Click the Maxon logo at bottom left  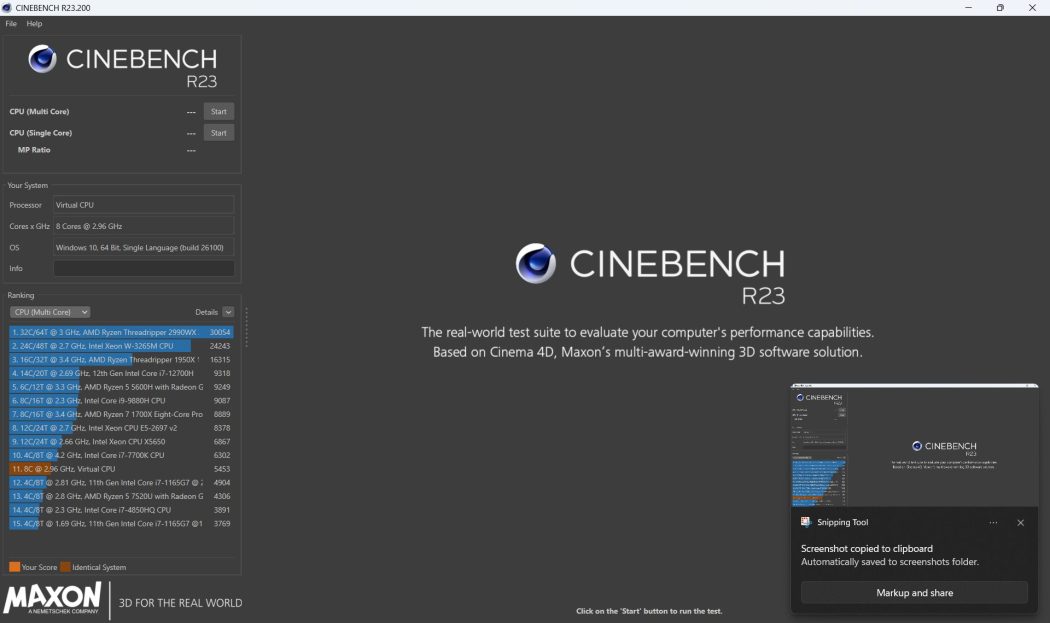52,598
